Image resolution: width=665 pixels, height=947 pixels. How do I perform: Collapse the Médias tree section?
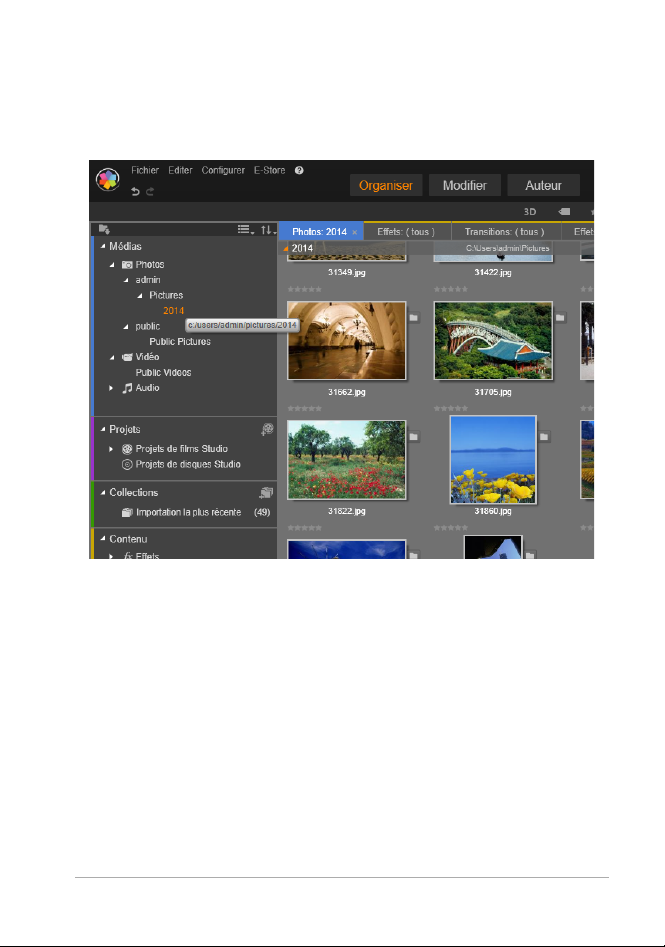[103, 248]
